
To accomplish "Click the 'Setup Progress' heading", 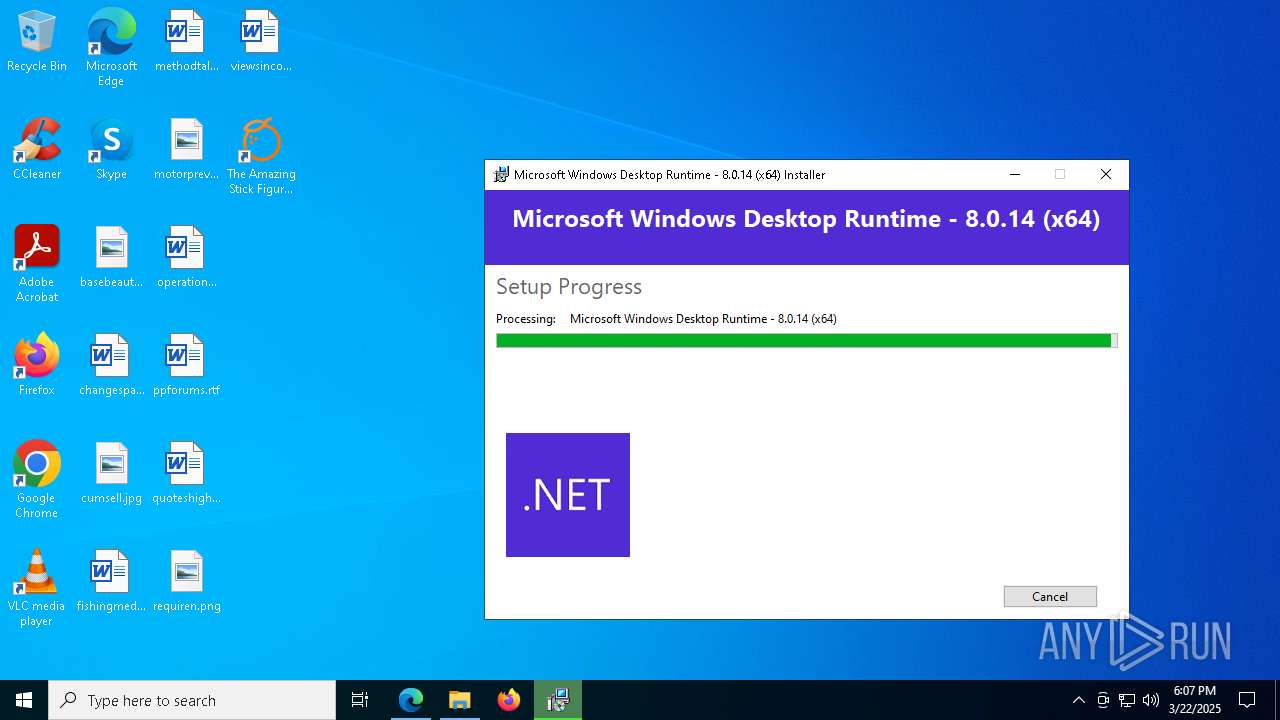I will [x=569, y=287].
